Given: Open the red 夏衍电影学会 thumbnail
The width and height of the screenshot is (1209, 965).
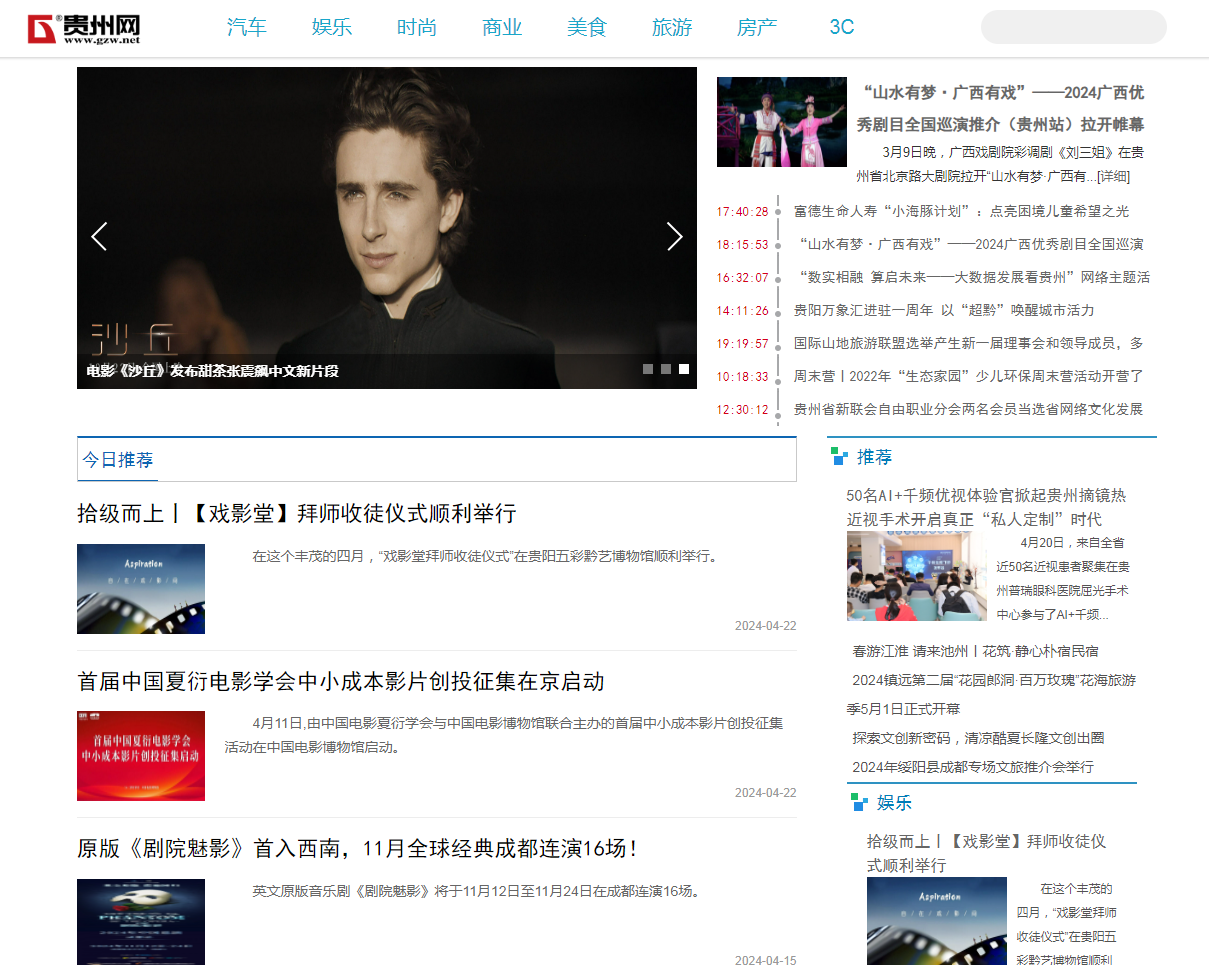Looking at the screenshot, I should point(141,756).
